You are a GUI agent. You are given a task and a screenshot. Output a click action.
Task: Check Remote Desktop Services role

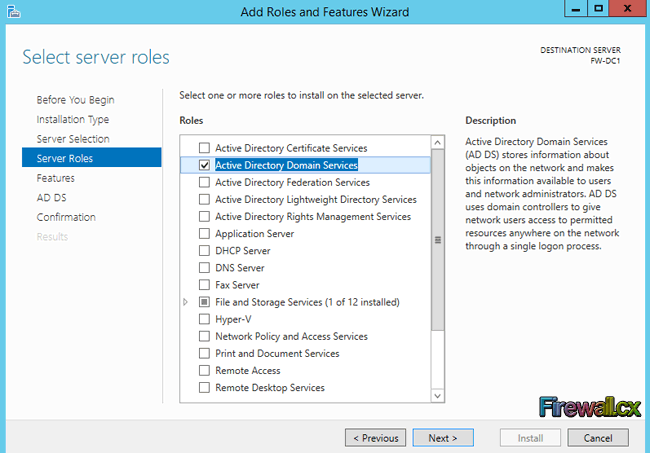pyautogui.click(x=204, y=388)
